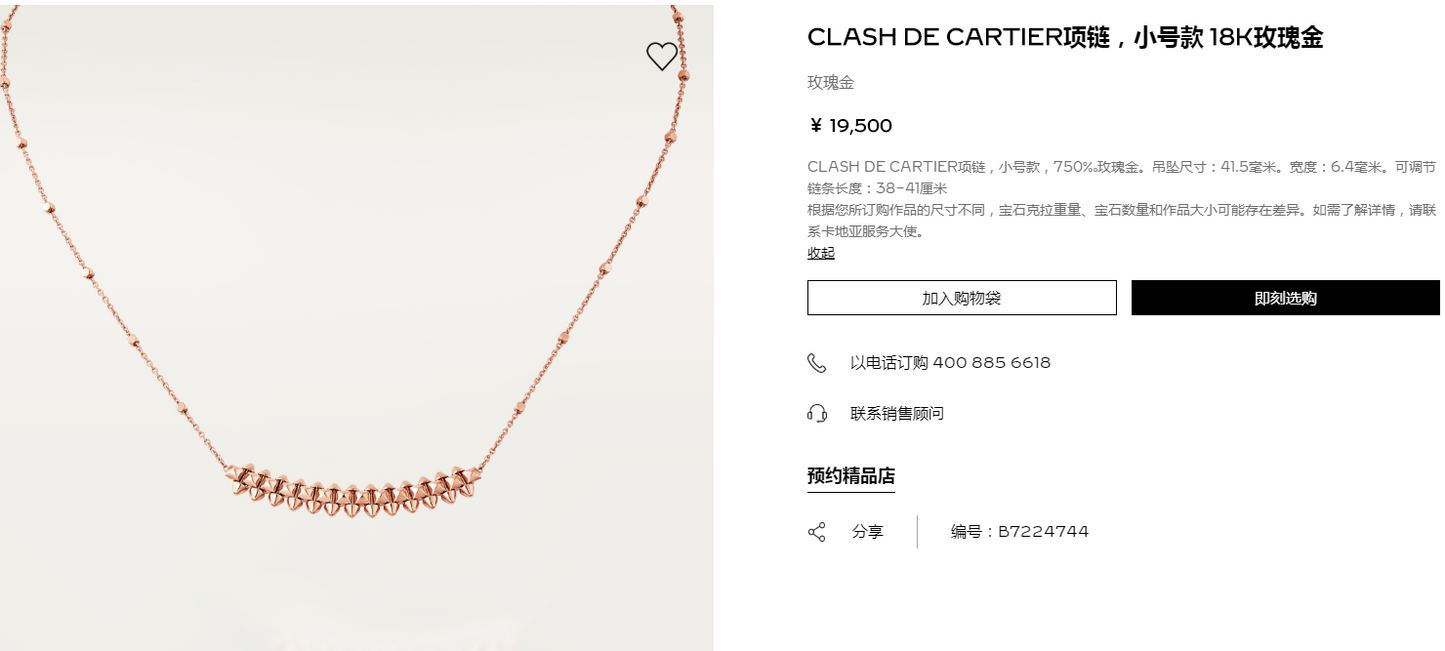Click the ¥ 19,500 price

coord(850,126)
